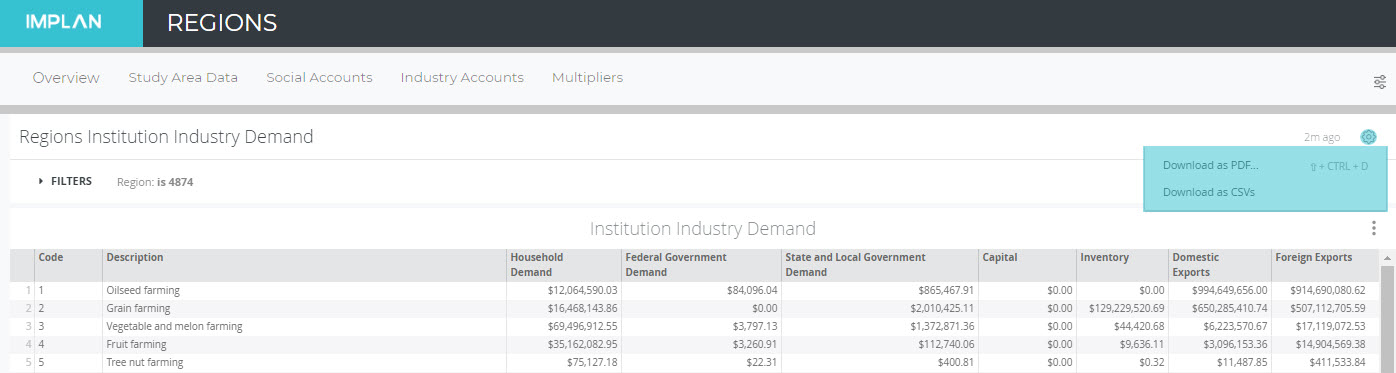Click the value $22.31

tap(762, 362)
